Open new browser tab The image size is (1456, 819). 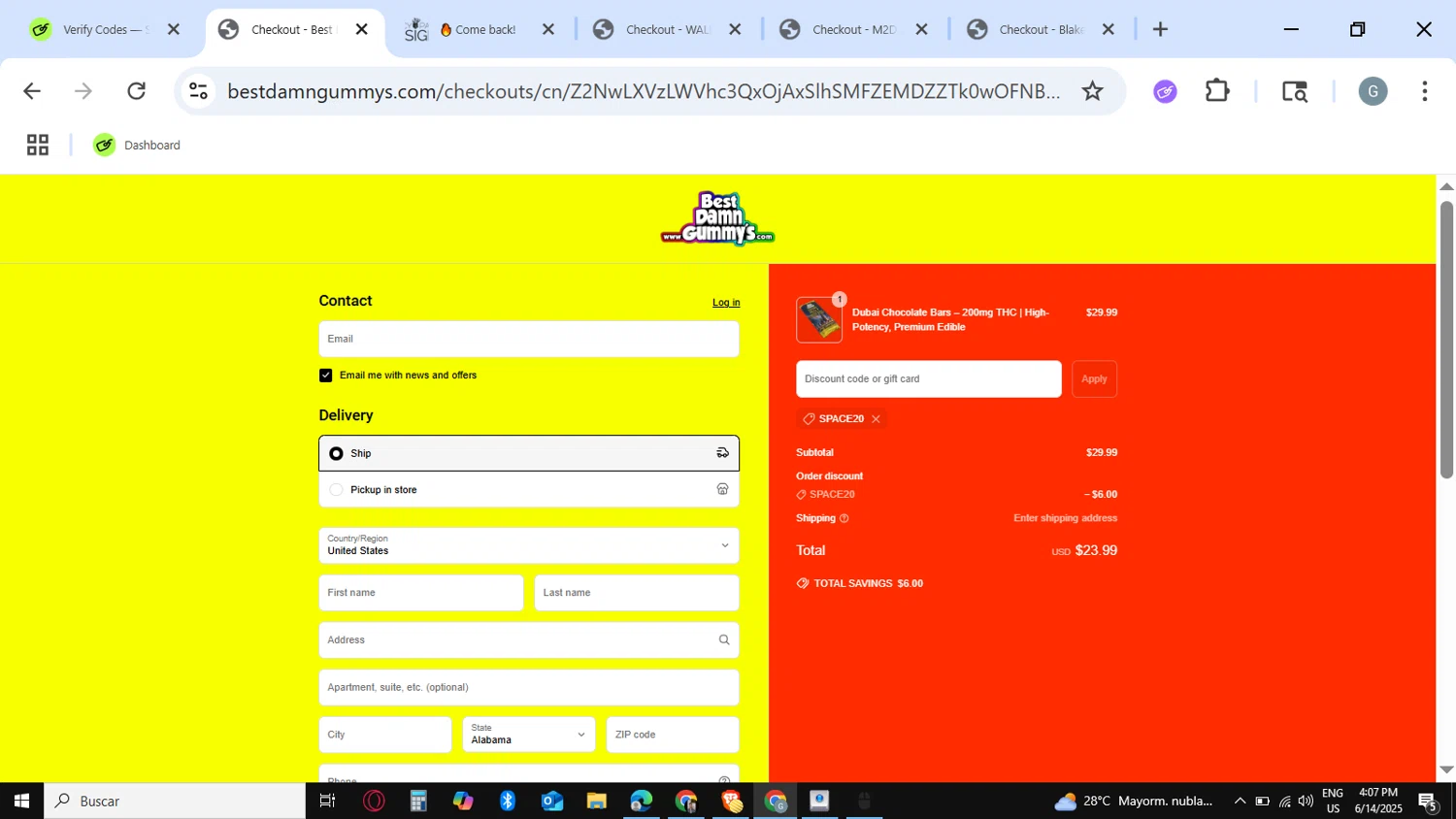[1160, 29]
